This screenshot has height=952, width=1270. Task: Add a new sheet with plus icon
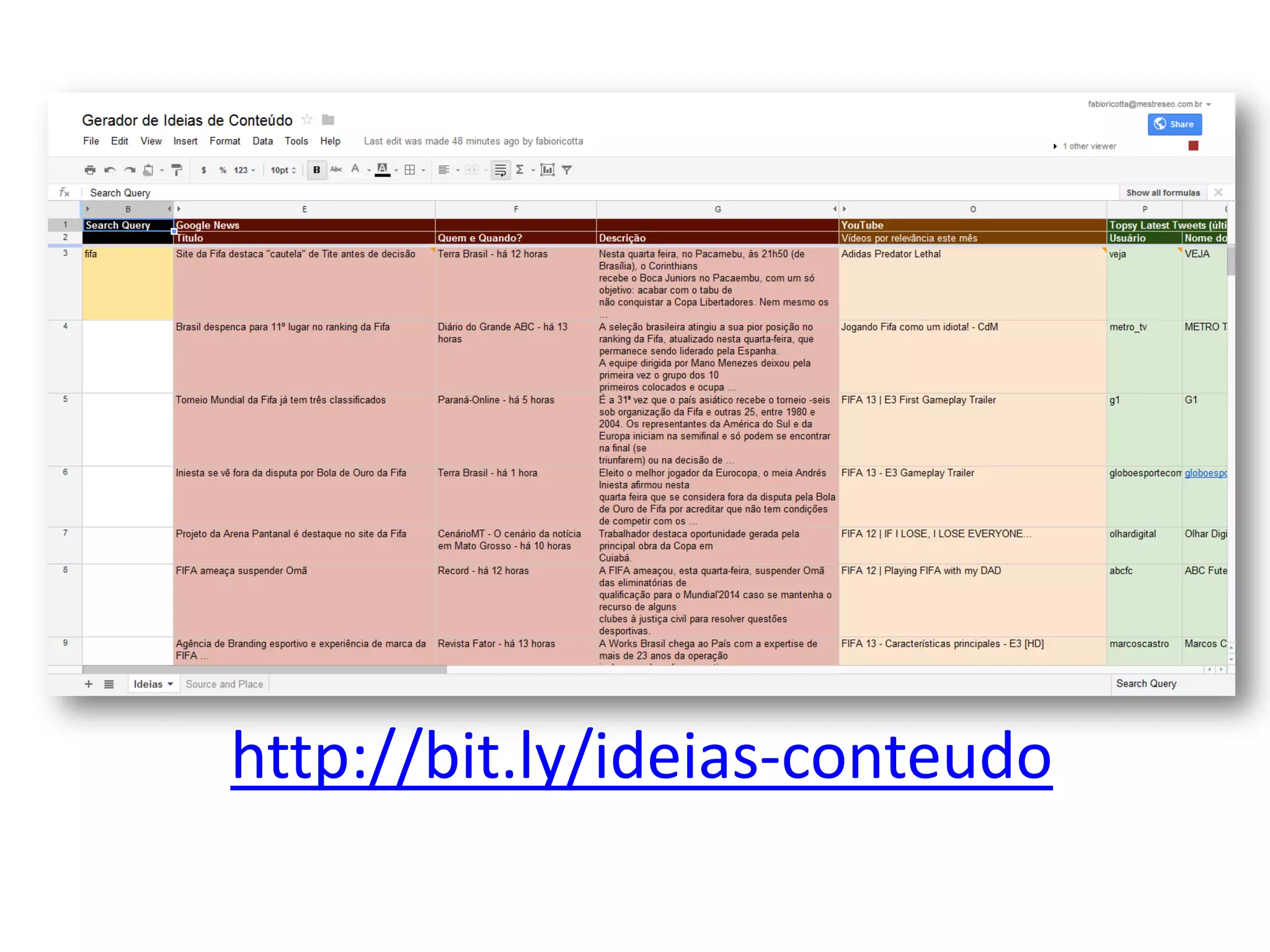[89, 684]
